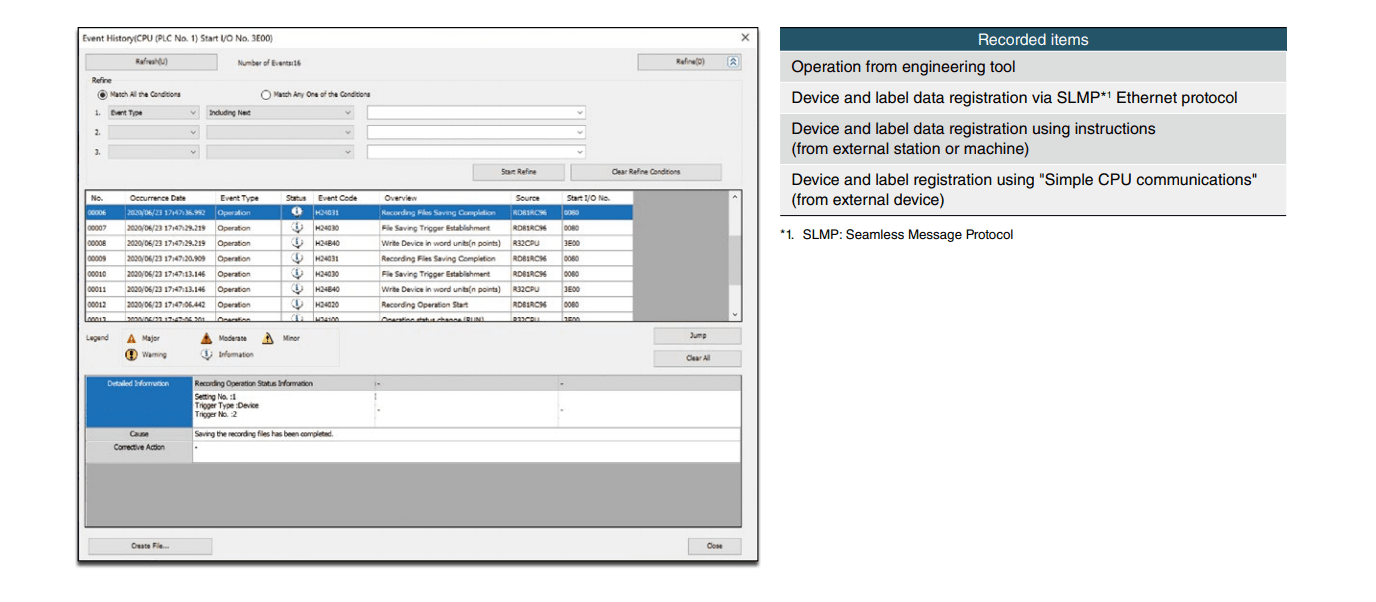The image size is (1376, 602).
Task: Click the event list scroll-down arrow
Action: (736, 314)
